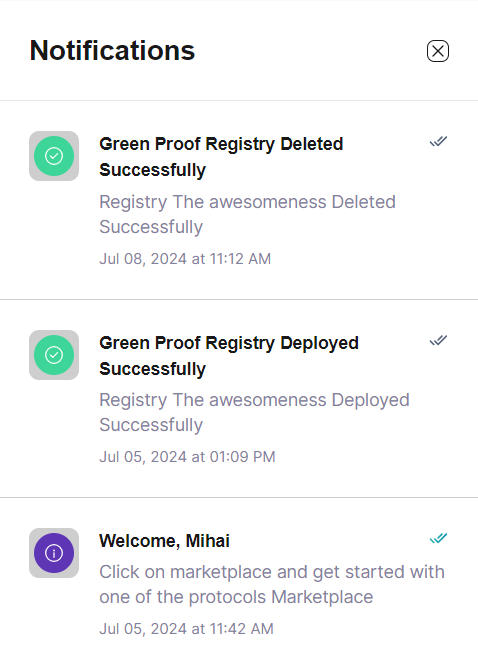
Task: Click the Jul 08, 2024 11:12 AM timestamp
Action: 185,259
